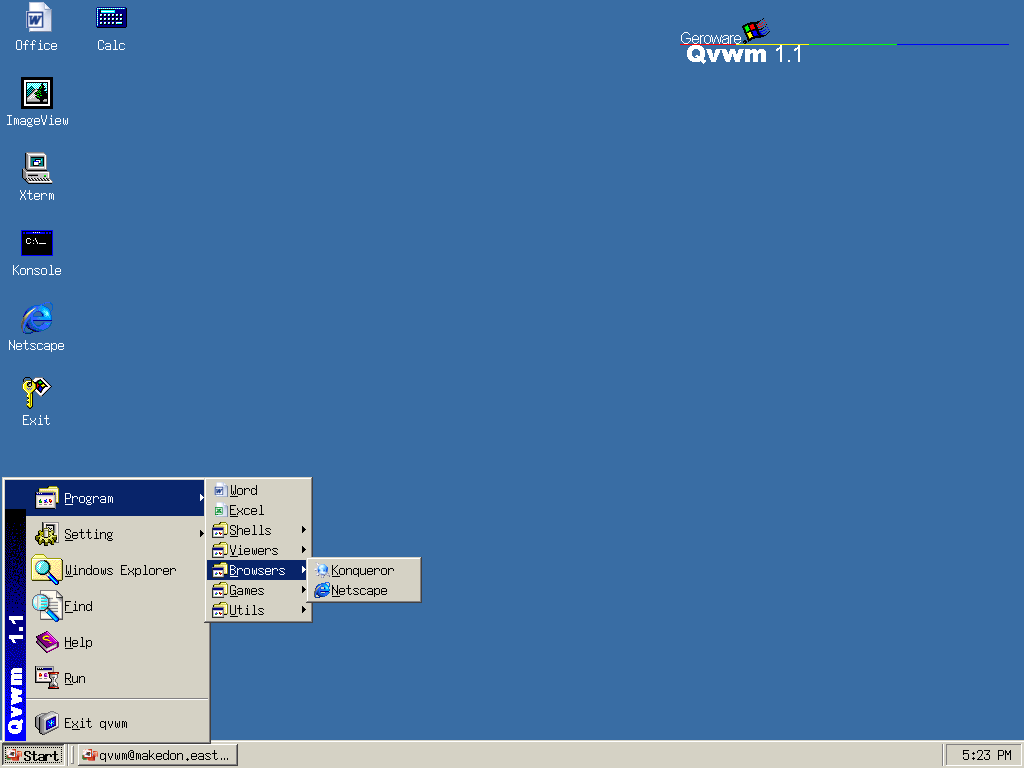Expand the Utils submenu

[x=259, y=610]
